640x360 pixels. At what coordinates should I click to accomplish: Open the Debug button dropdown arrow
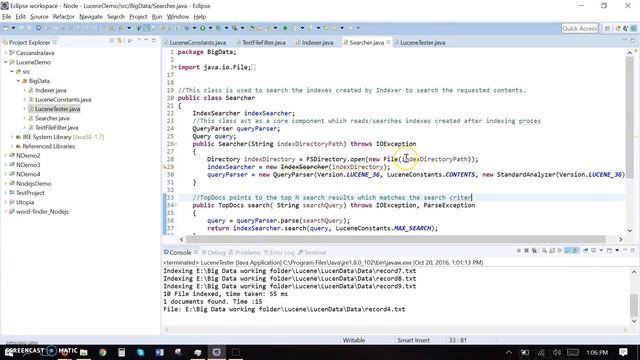point(194,28)
